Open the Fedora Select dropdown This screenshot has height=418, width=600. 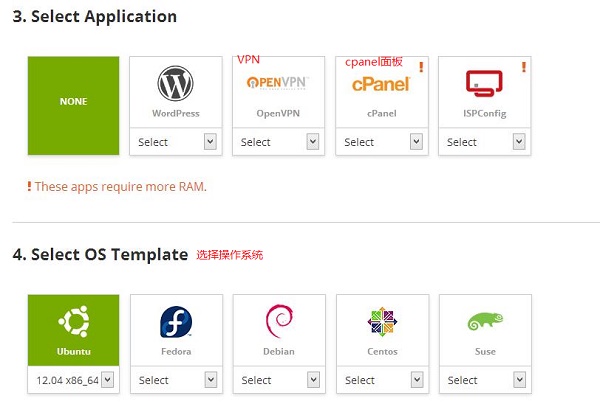[x=176, y=380]
